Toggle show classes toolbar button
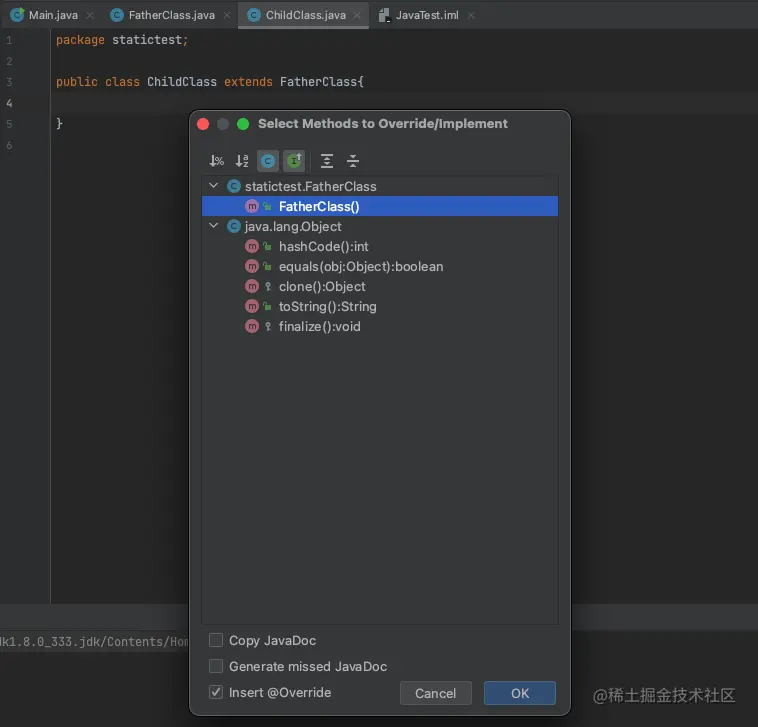 point(268,160)
